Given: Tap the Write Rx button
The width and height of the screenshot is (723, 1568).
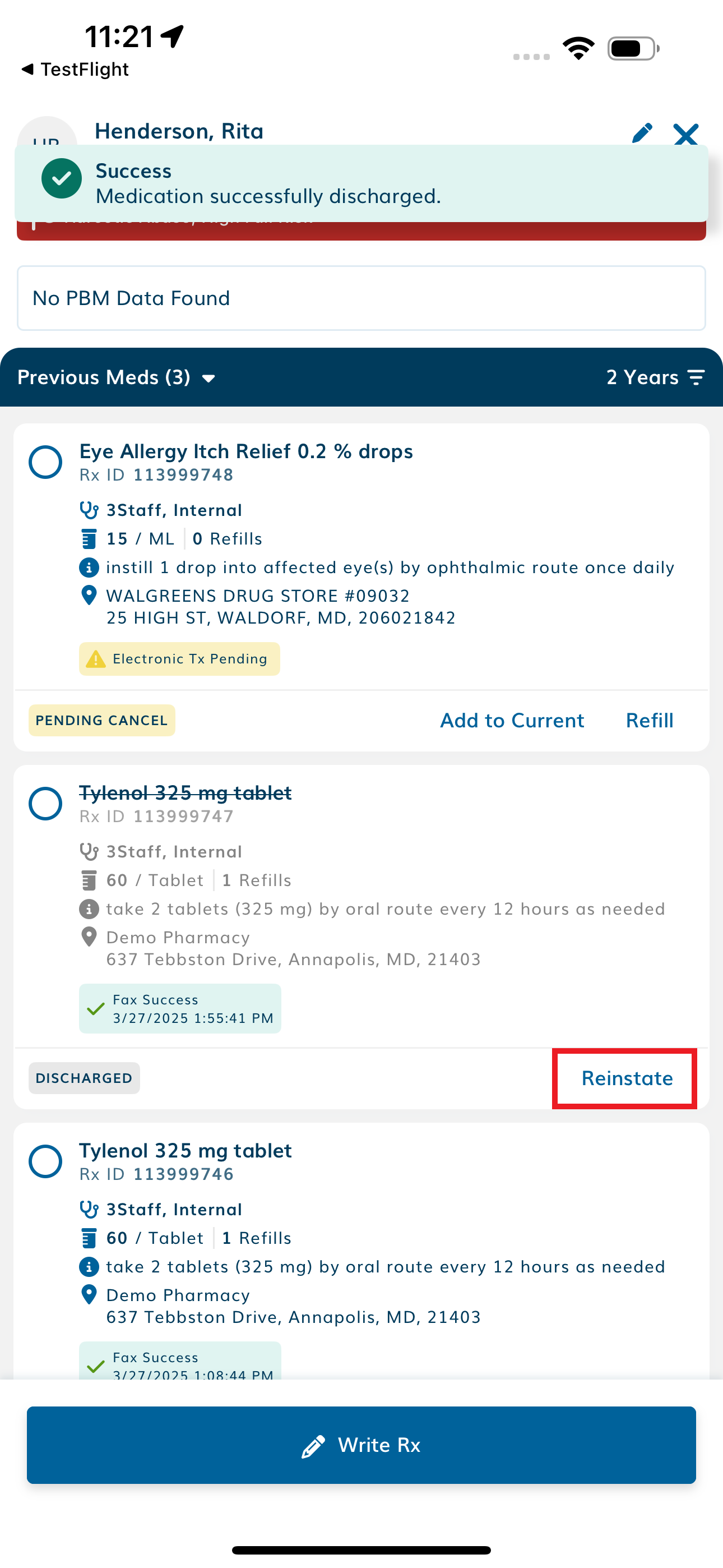Looking at the screenshot, I should (361, 1445).
